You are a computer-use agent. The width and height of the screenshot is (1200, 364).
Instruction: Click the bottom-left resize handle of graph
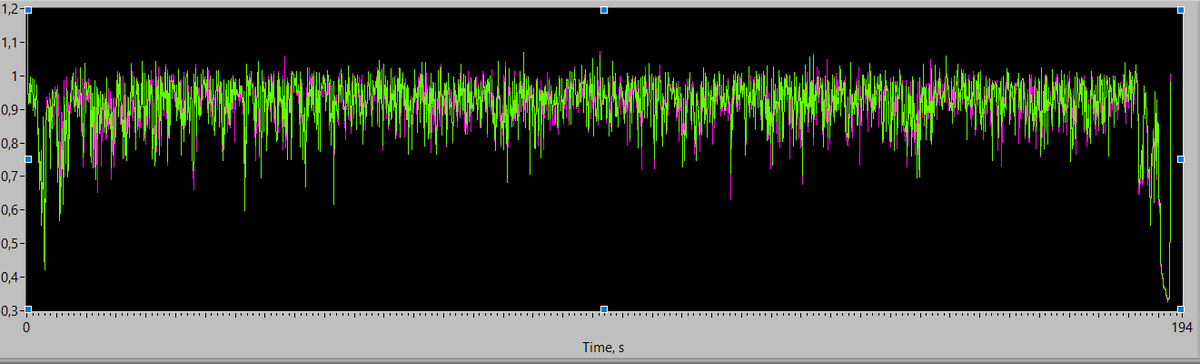tap(28, 309)
